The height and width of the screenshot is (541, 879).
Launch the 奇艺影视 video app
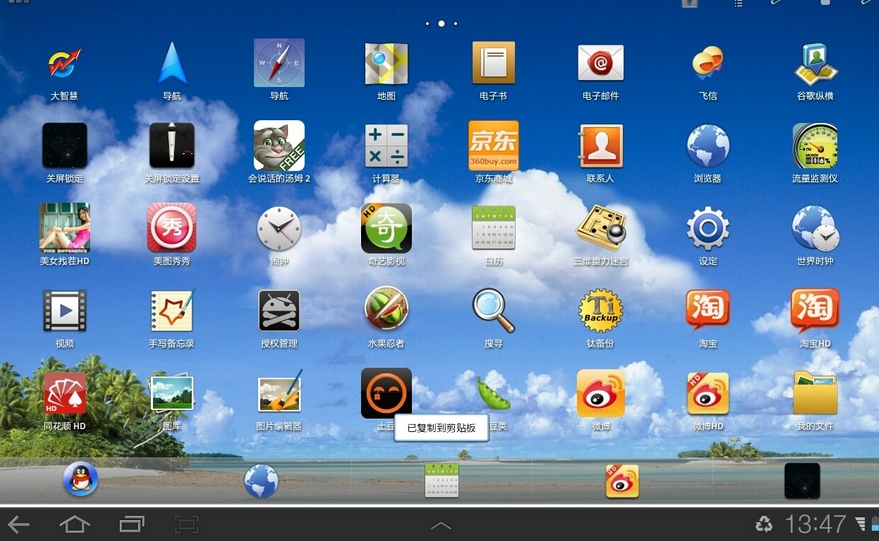coord(386,228)
